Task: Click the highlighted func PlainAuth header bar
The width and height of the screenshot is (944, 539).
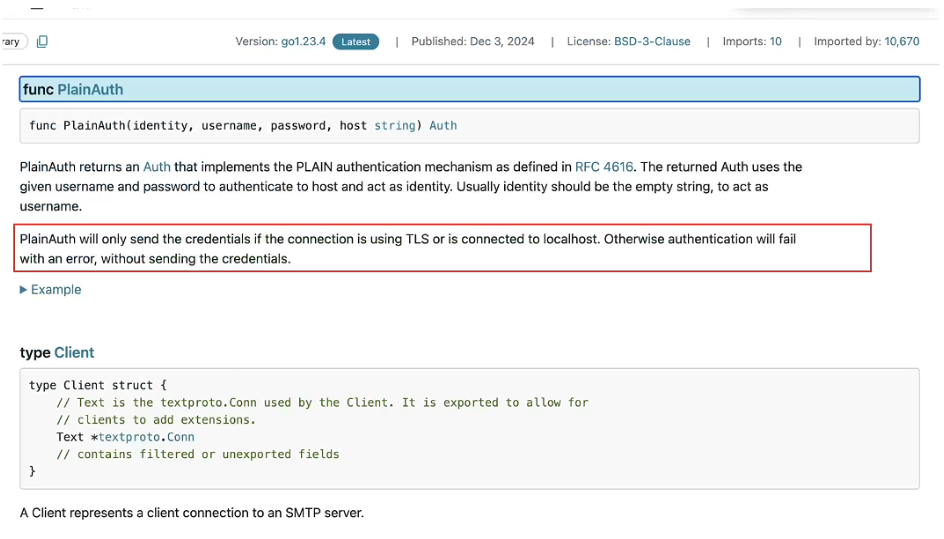Action: pyautogui.click(x=500, y=90)
